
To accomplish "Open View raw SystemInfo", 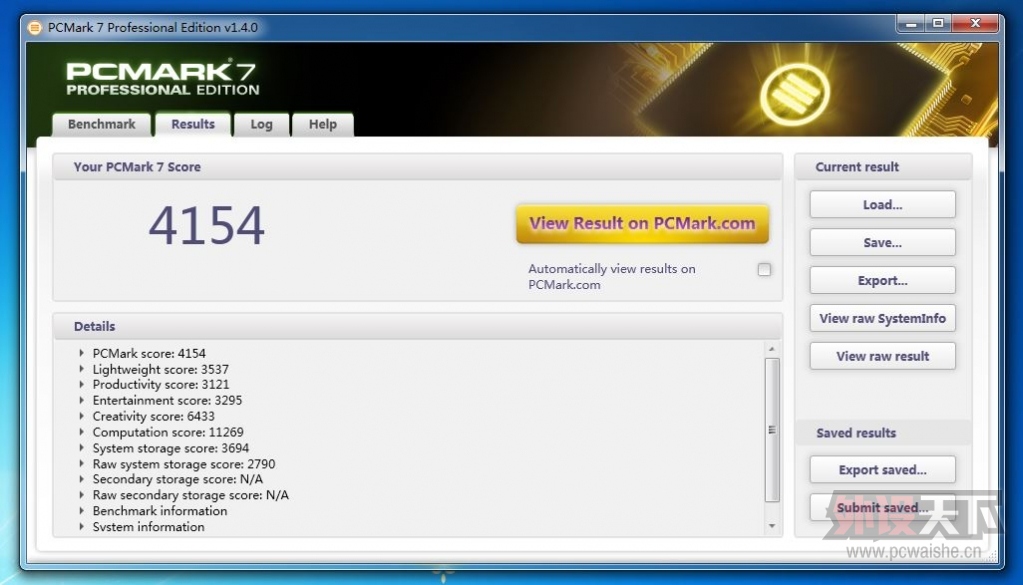I will click(883, 318).
